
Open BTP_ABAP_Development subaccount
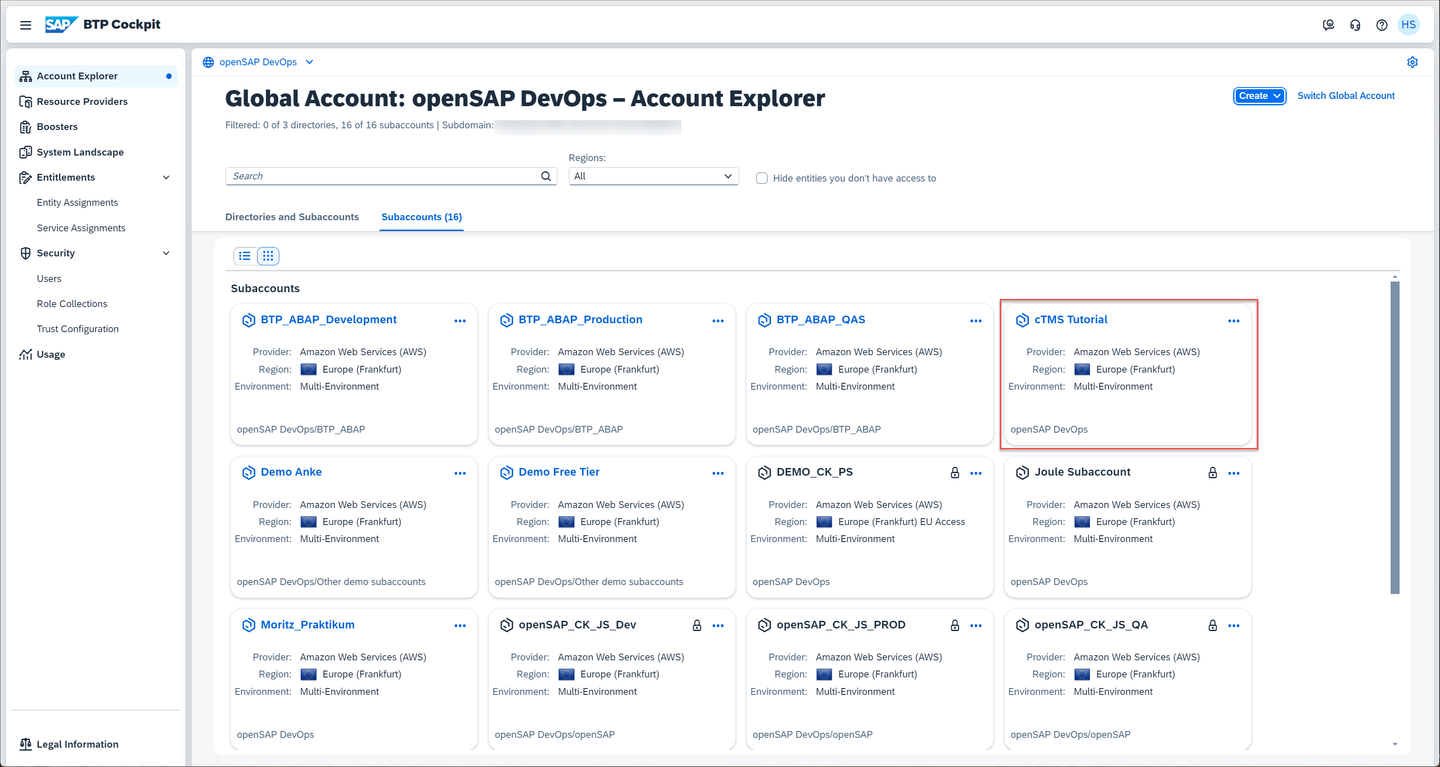pyautogui.click(x=329, y=320)
